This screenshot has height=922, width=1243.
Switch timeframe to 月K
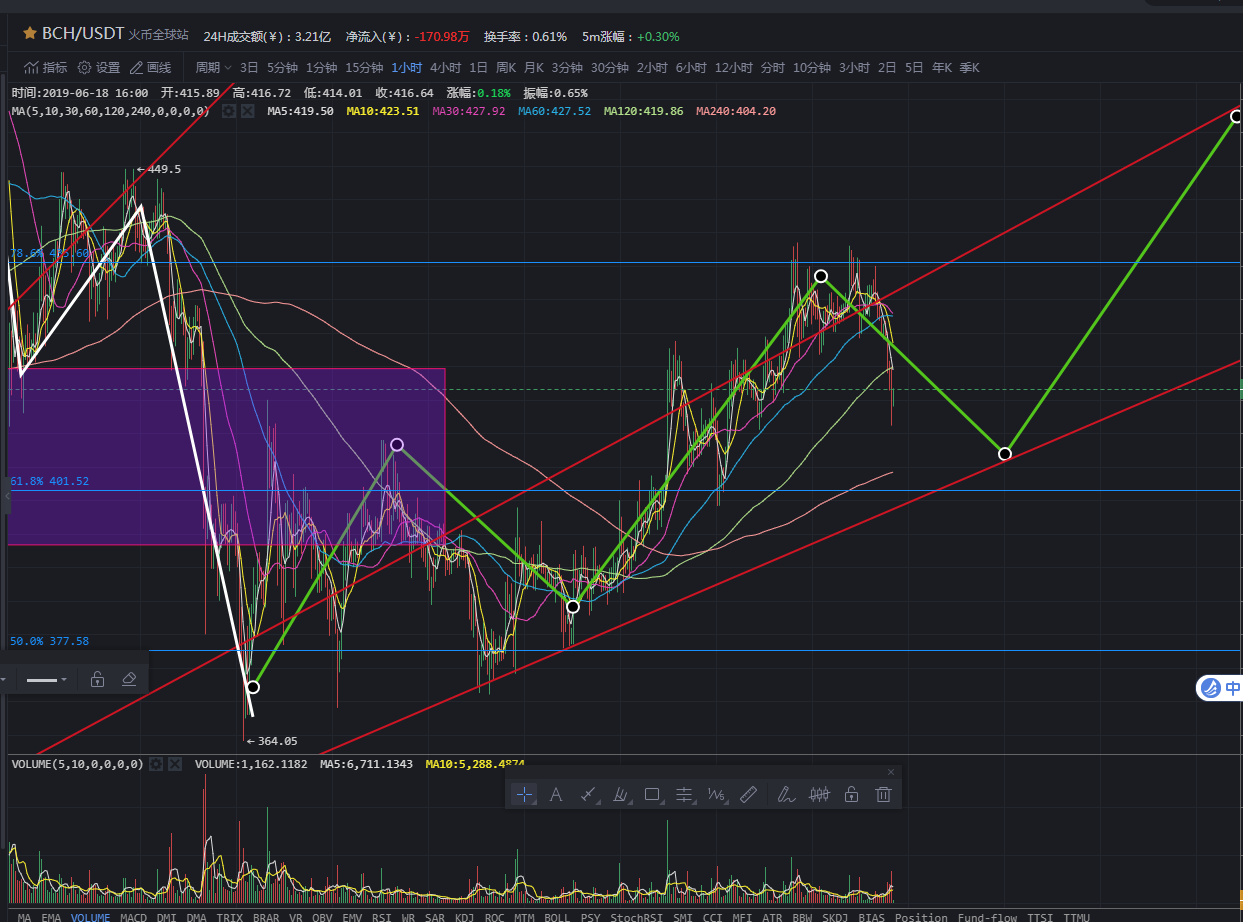click(x=533, y=68)
